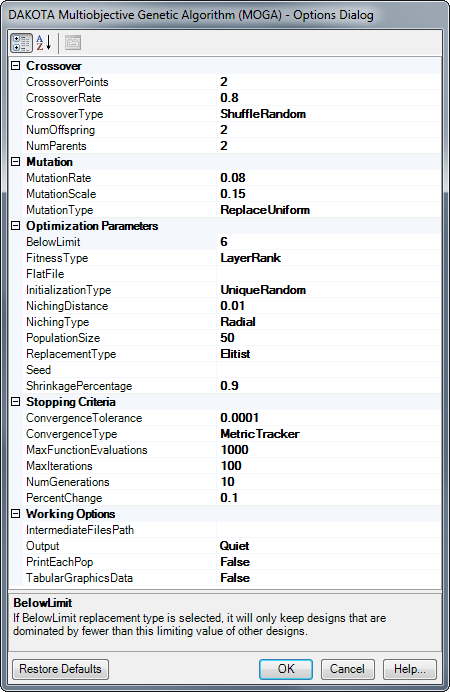The height and width of the screenshot is (692, 450).
Task: Confirm settings with the OK button
Action: (286, 669)
